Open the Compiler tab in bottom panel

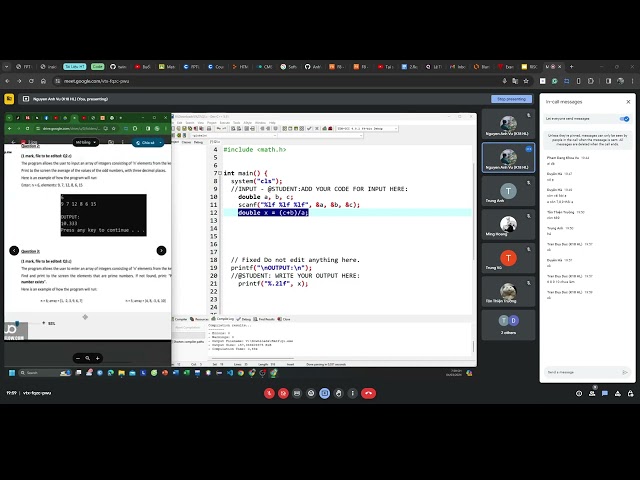click(180, 319)
